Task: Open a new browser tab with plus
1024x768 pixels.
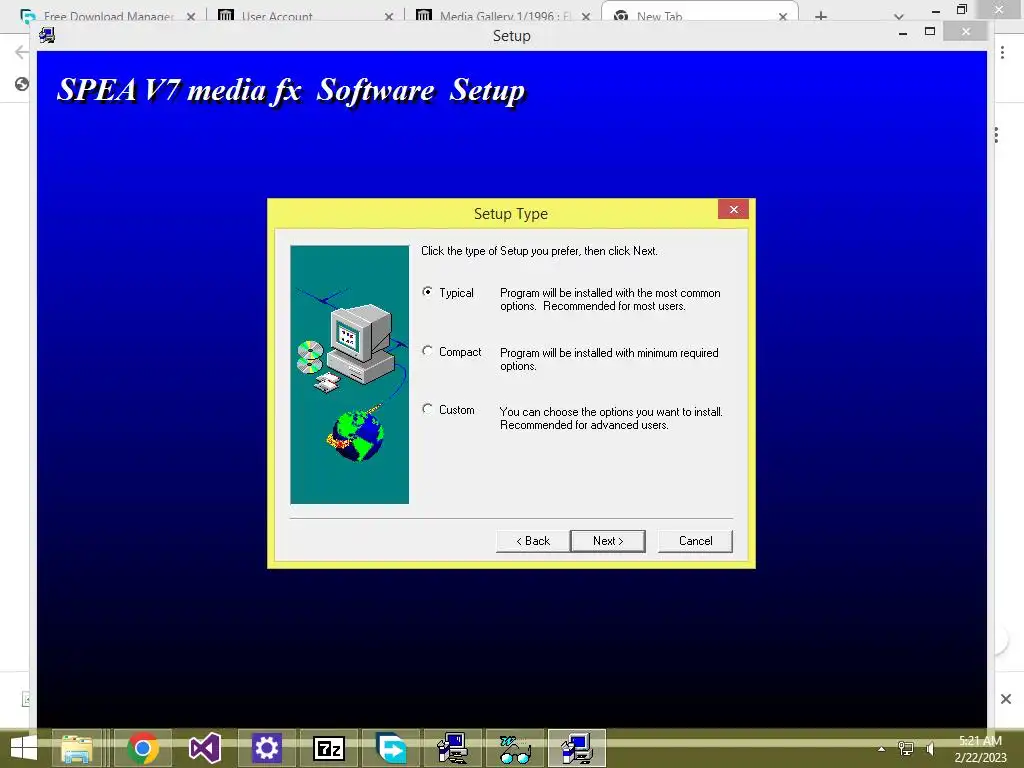Action: (821, 16)
